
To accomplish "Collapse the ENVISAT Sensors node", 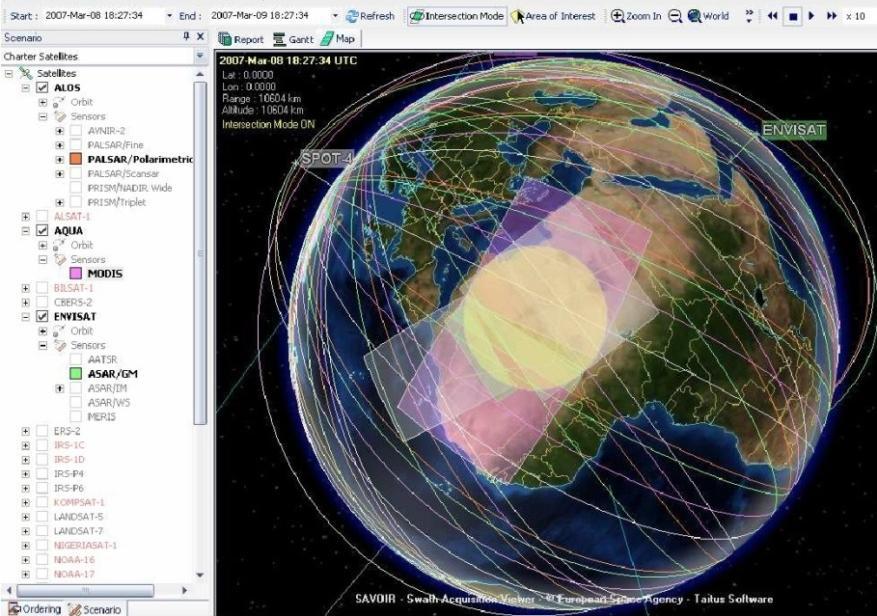I will tap(43, 345).
